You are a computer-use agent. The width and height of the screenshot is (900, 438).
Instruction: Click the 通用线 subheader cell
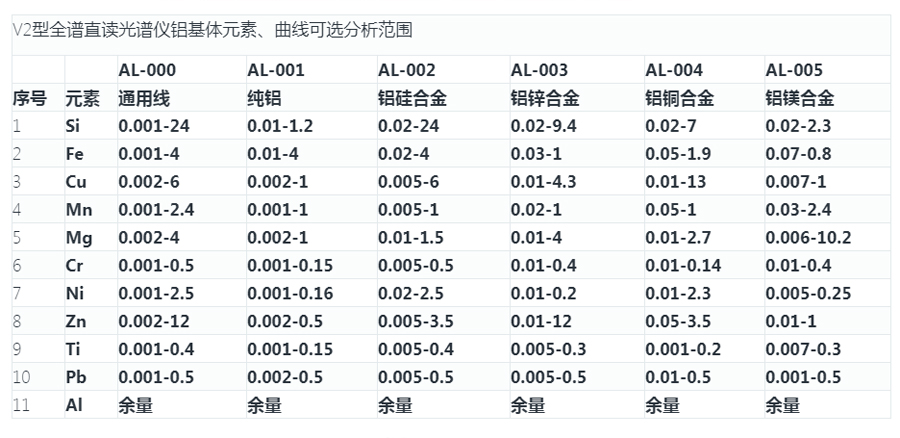click(144, 99)
